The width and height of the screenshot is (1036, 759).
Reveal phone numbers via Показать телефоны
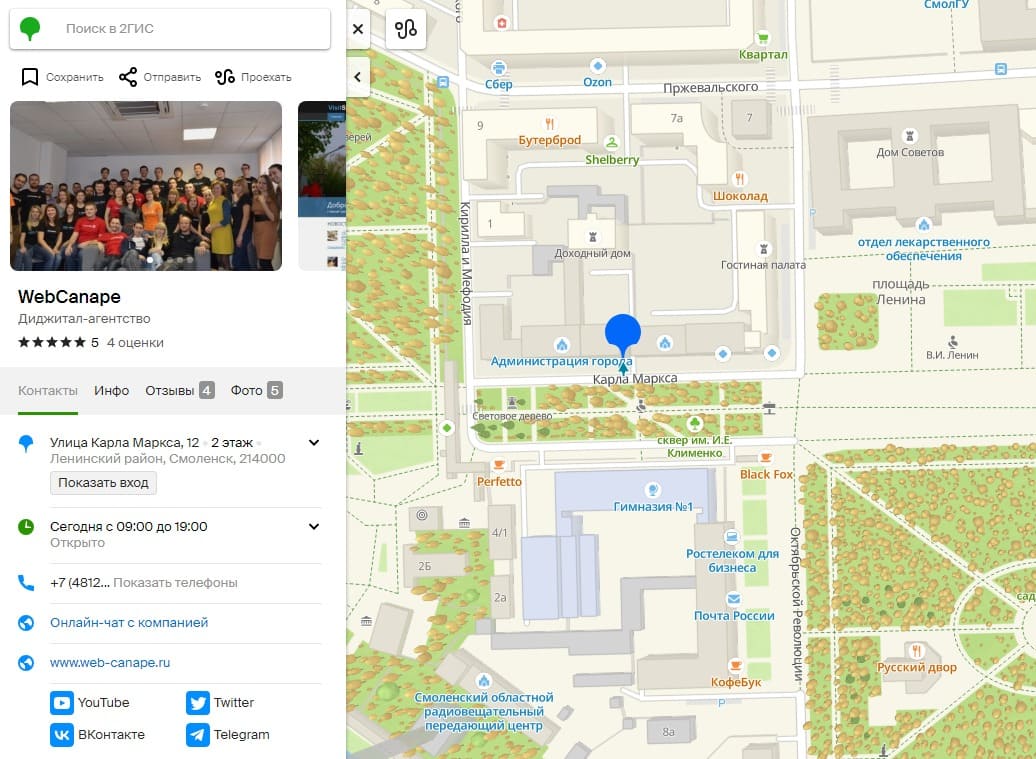coord(175,583)
